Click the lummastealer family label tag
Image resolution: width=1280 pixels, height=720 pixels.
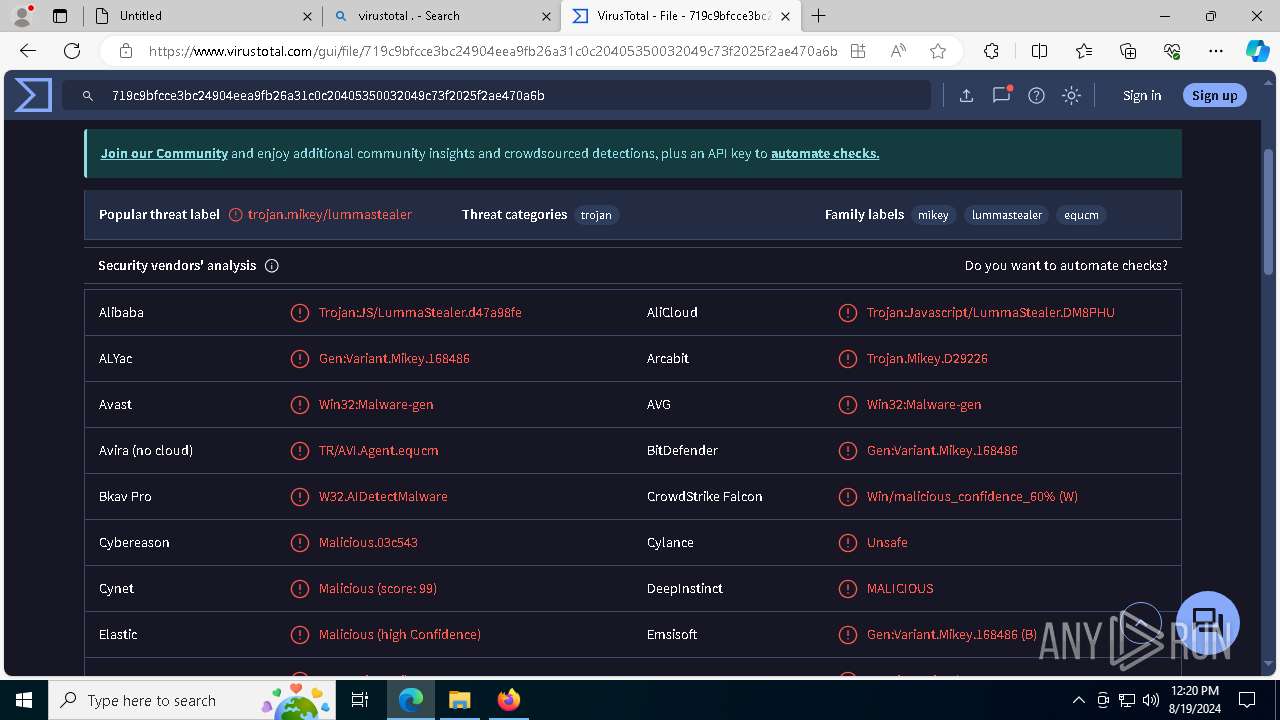[x=1007, y=215]
